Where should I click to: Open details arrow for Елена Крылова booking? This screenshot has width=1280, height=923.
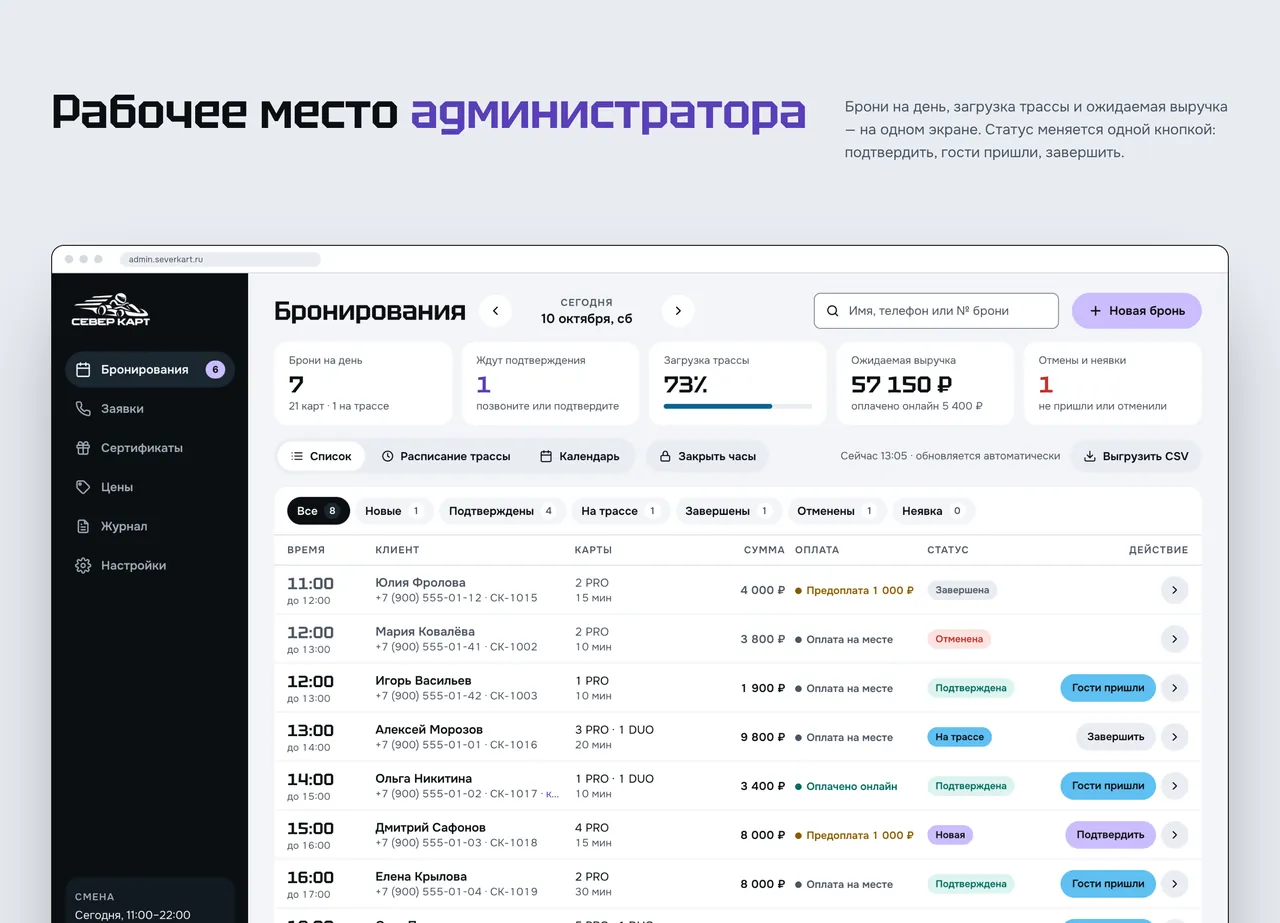1174,884
